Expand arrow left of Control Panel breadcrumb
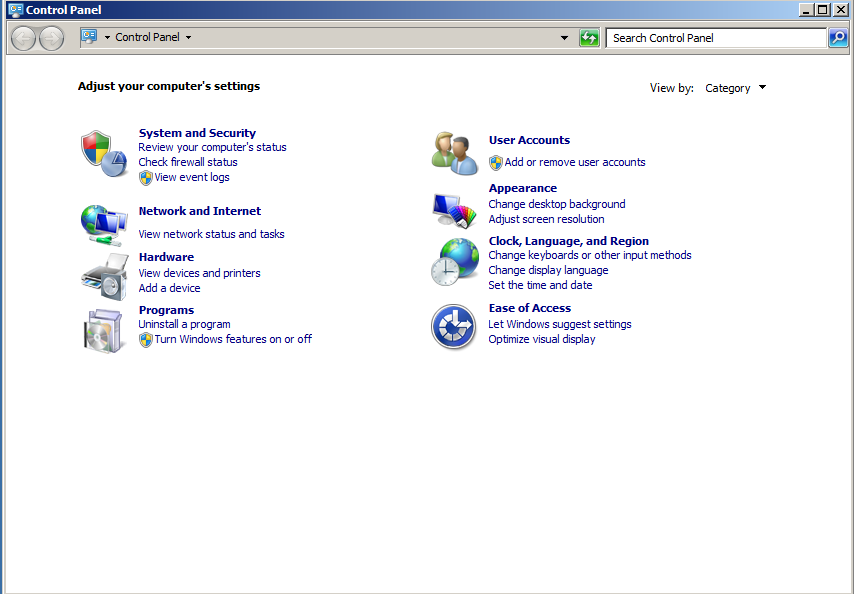This screenshot has height=594, width=854. pyautogui.click(x=107, y=38)
